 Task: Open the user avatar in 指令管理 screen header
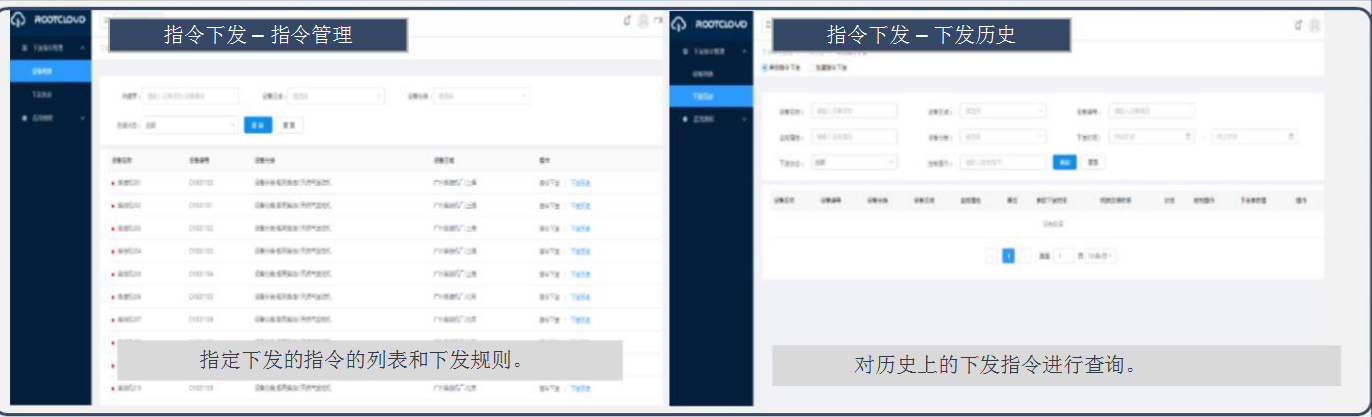tap(642, 20)
